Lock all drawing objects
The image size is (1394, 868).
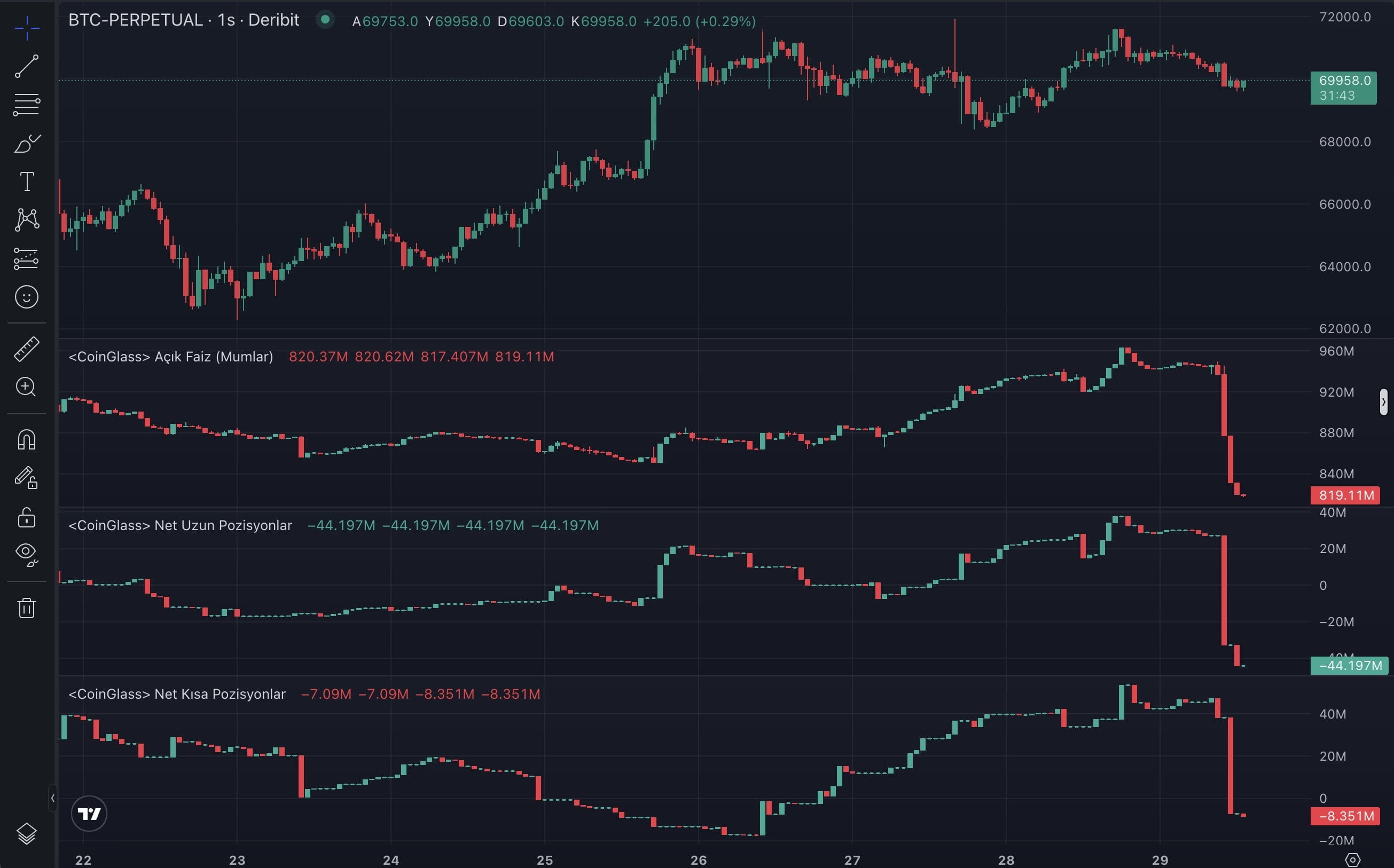(x=27, y=518)
